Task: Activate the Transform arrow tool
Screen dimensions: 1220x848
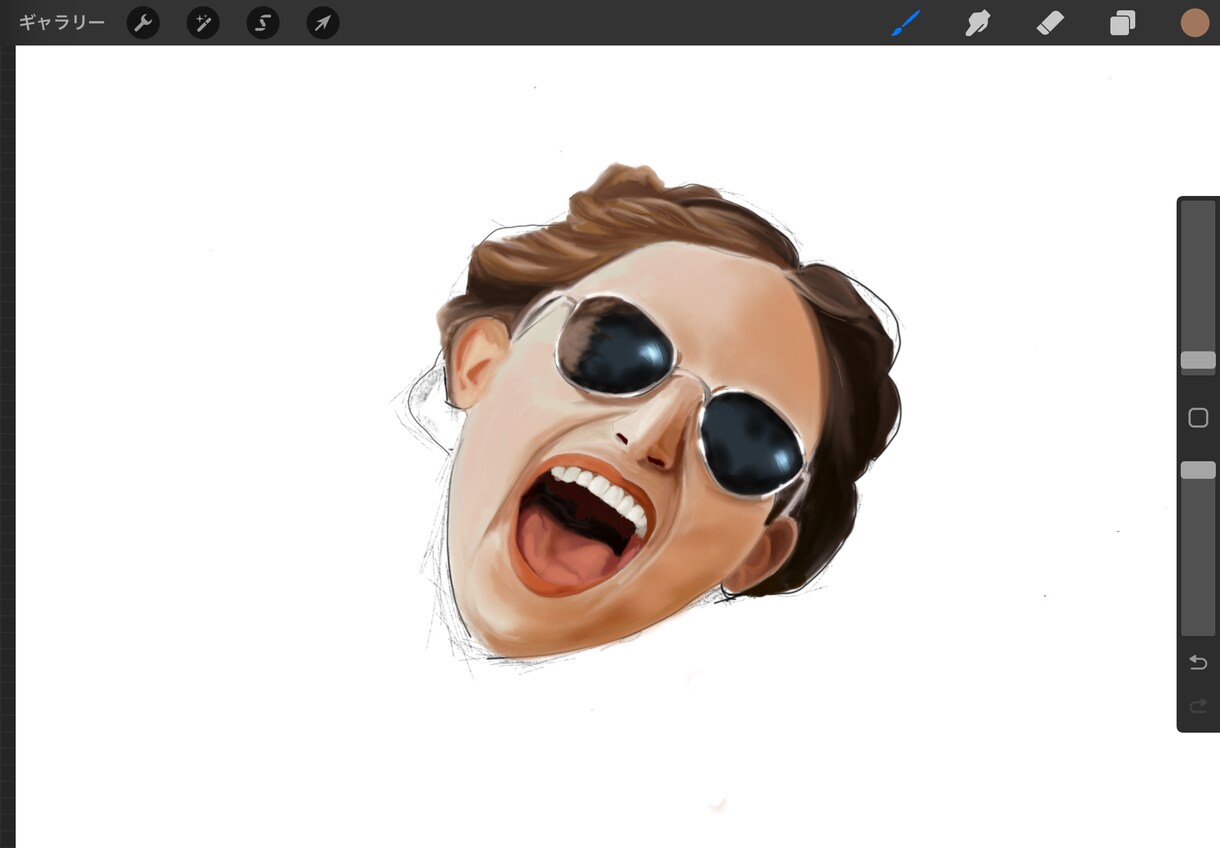Action: click(x=323, y=23)
